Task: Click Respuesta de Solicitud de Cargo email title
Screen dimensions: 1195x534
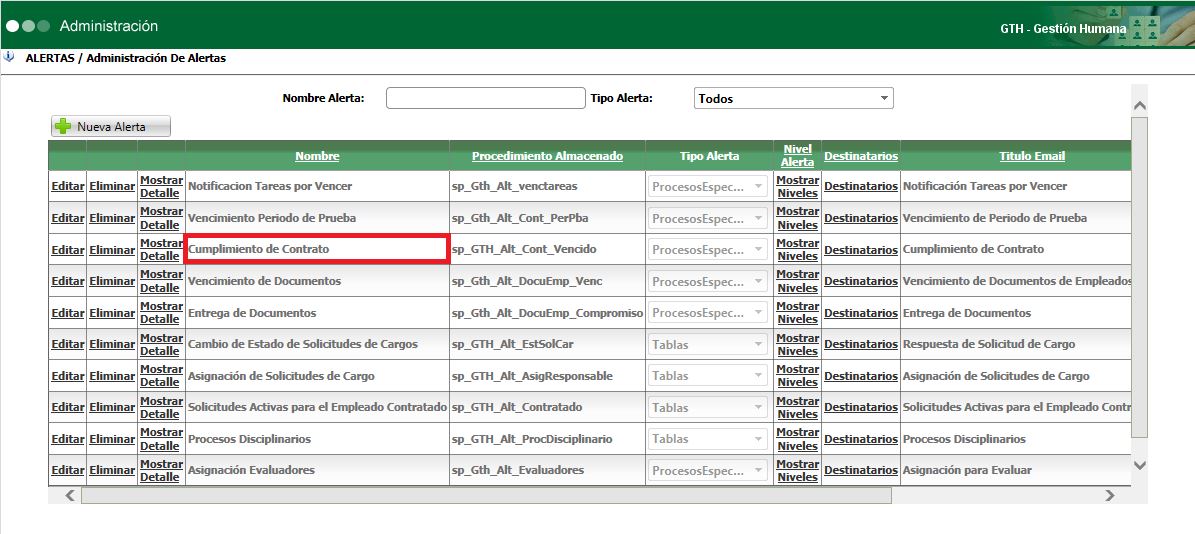Action: pyautogui.click(x=988, y=344)
